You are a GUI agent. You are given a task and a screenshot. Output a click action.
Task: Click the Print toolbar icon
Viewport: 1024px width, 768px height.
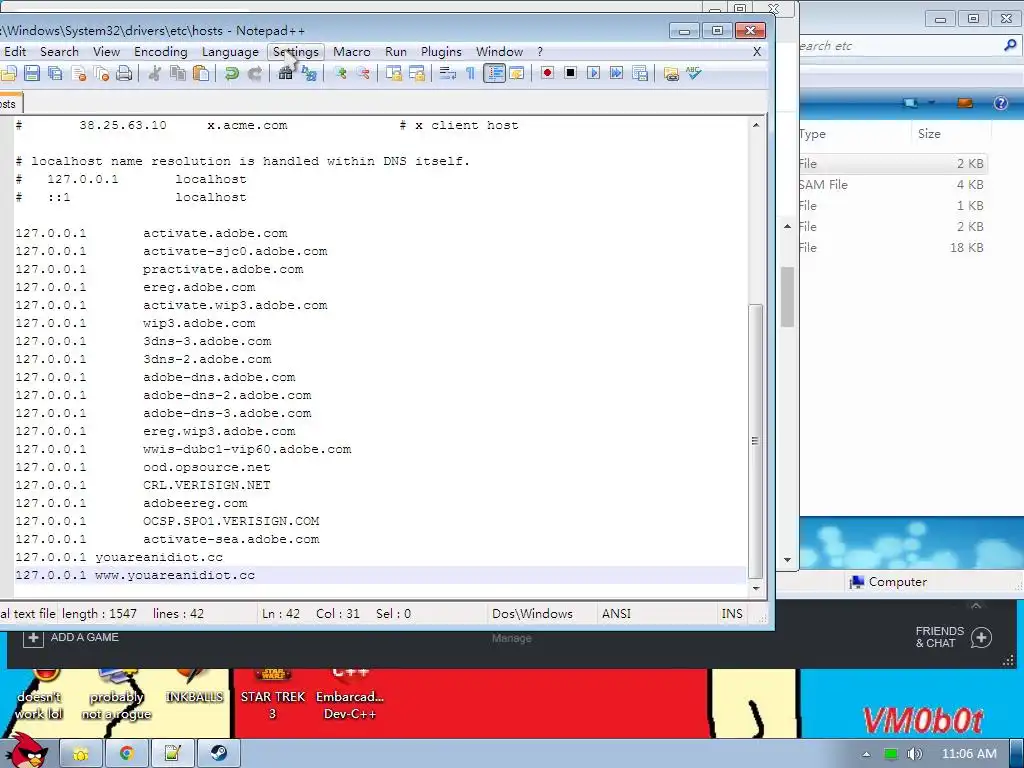(x=124, y=73)
